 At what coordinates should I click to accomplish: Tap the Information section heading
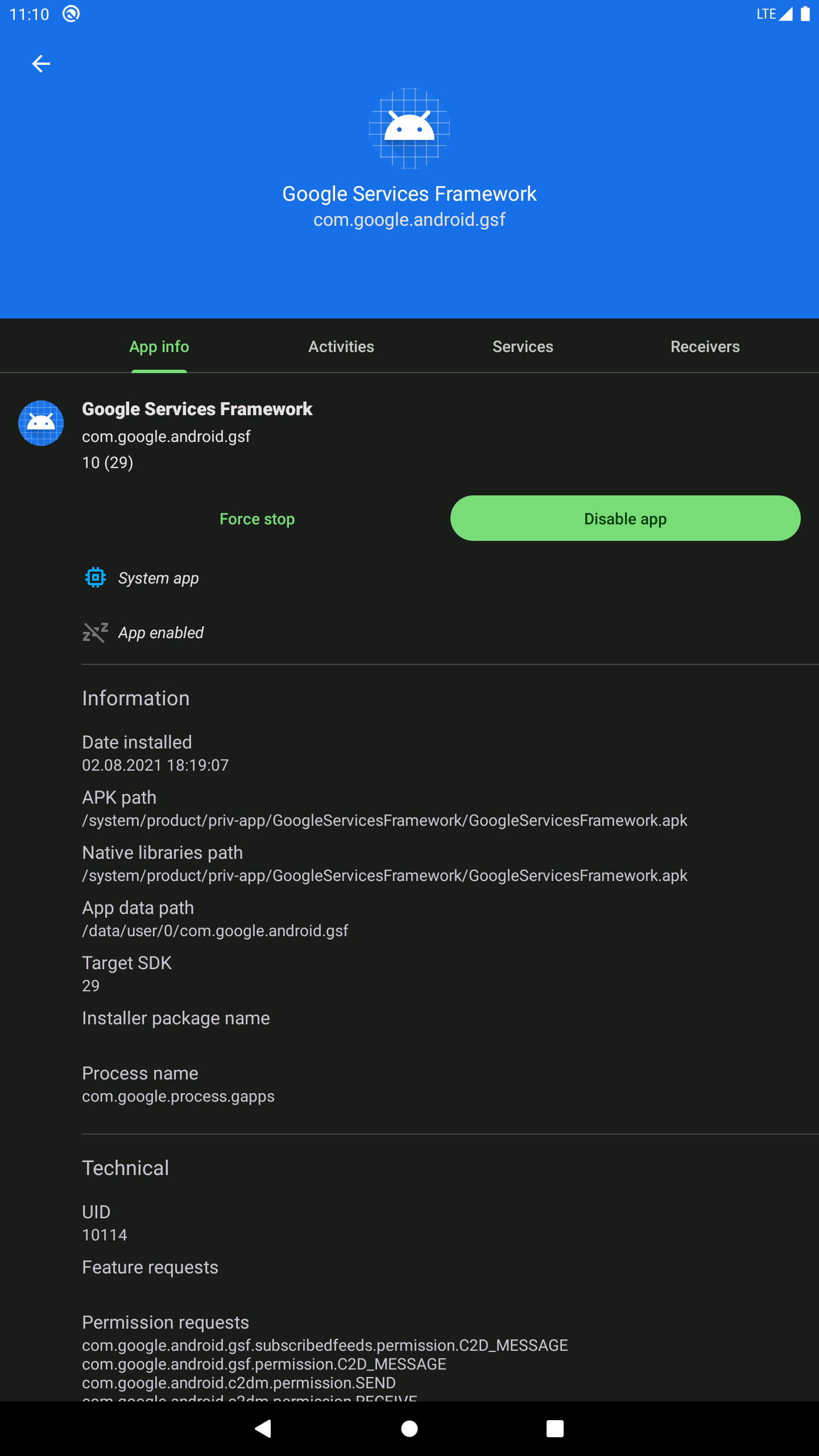136,698
